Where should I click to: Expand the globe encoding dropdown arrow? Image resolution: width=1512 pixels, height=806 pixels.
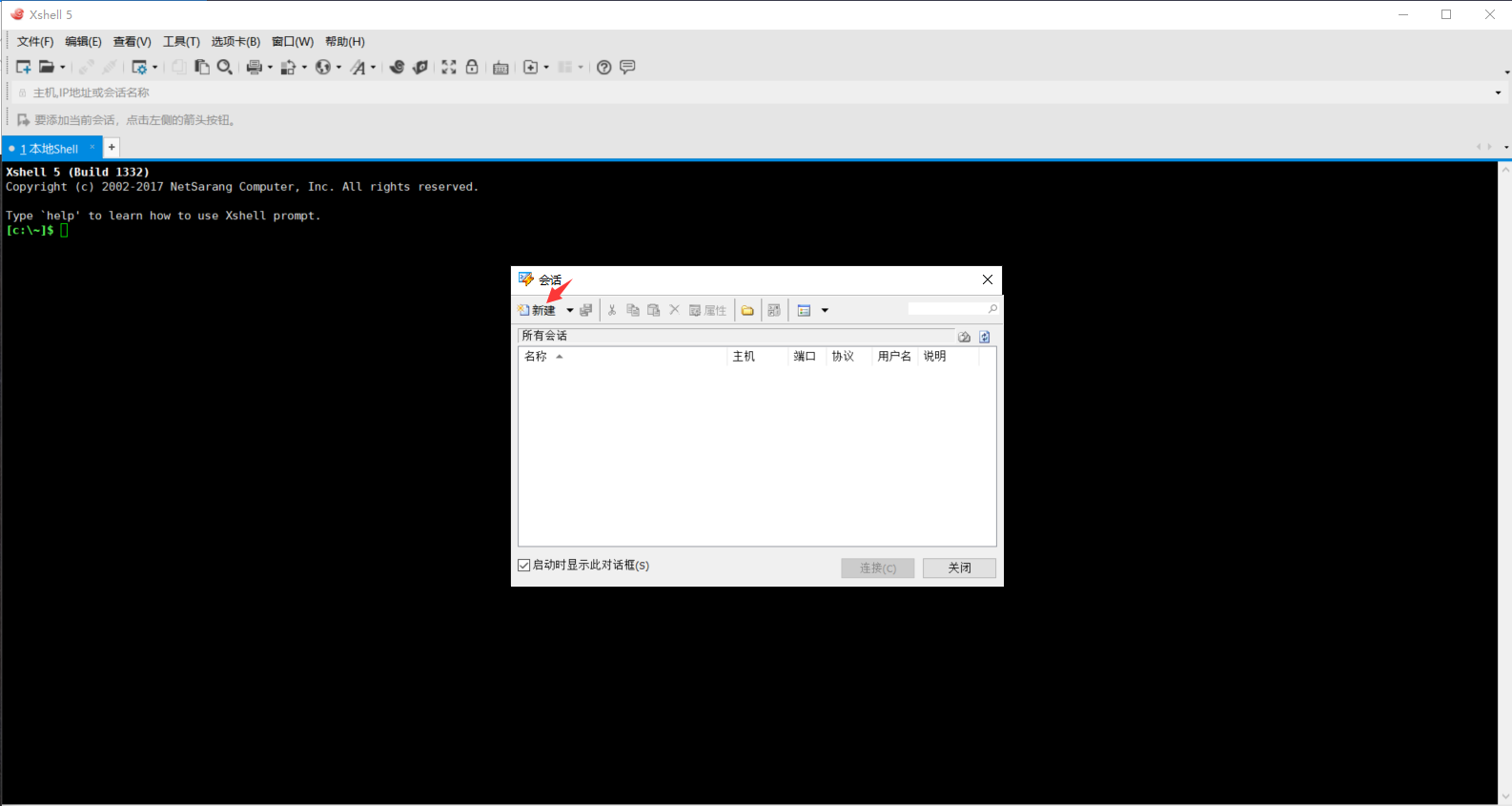click(338, 67)
